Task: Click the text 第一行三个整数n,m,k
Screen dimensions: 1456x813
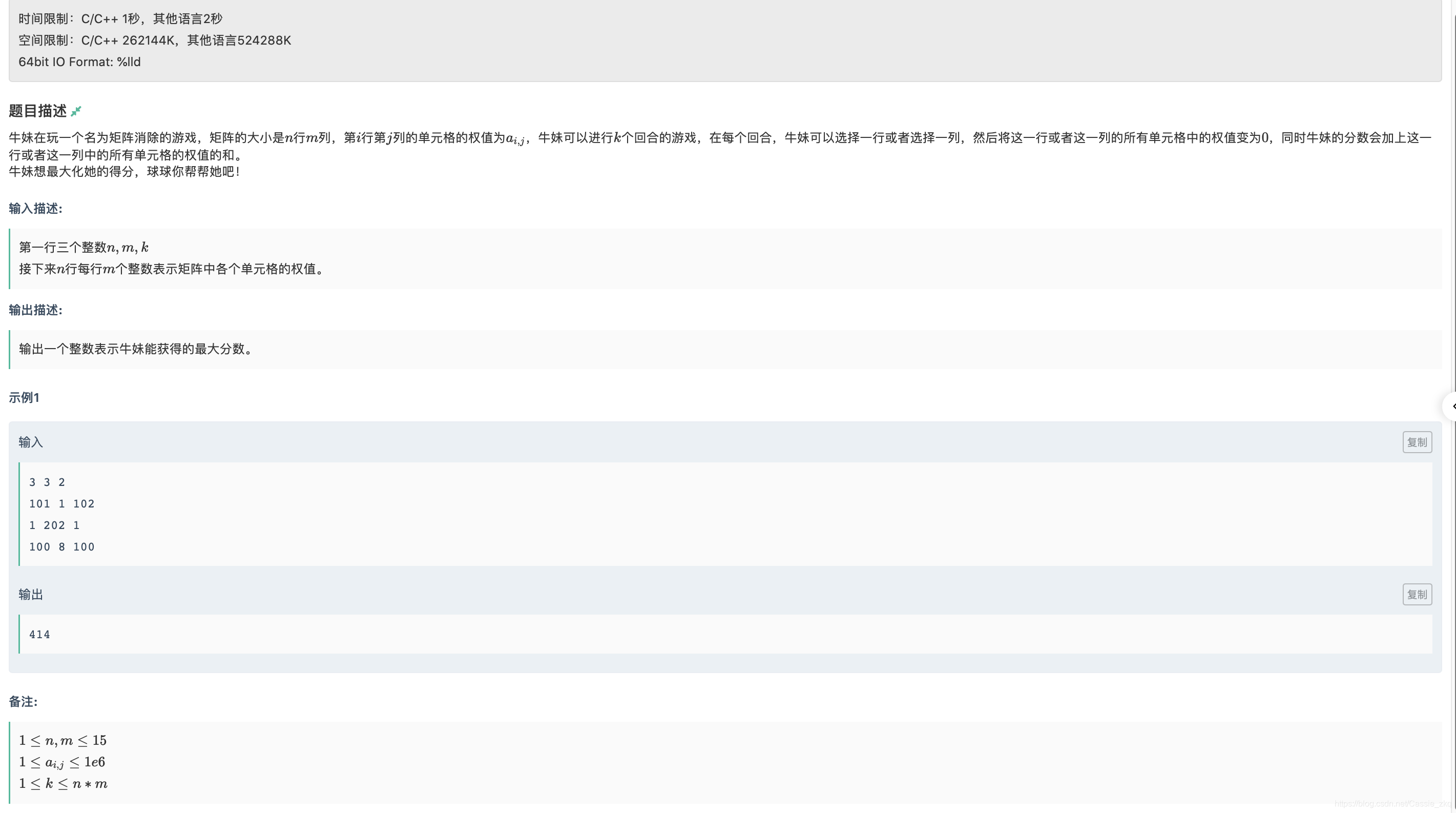Action: 84,247
